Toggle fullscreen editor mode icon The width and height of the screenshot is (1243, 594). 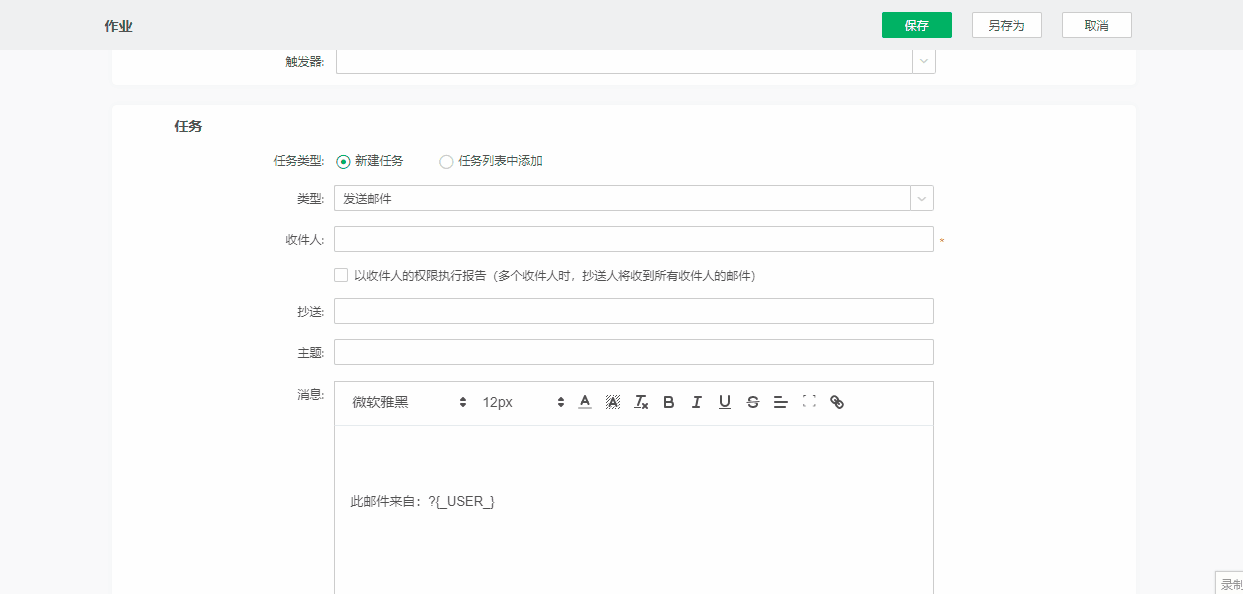(x=809, y=402)
